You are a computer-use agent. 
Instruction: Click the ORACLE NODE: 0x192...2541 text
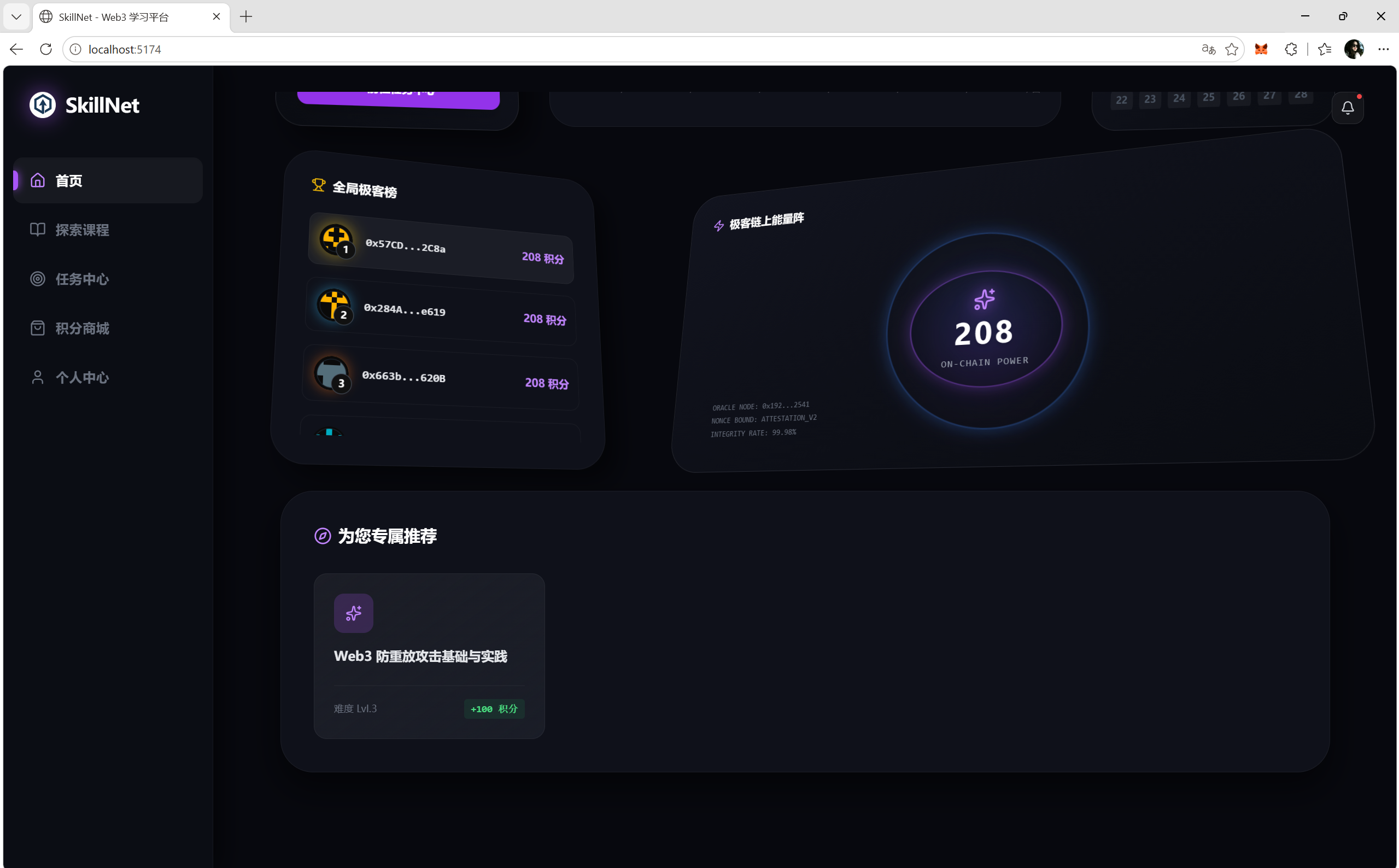[x=760, y=406]
